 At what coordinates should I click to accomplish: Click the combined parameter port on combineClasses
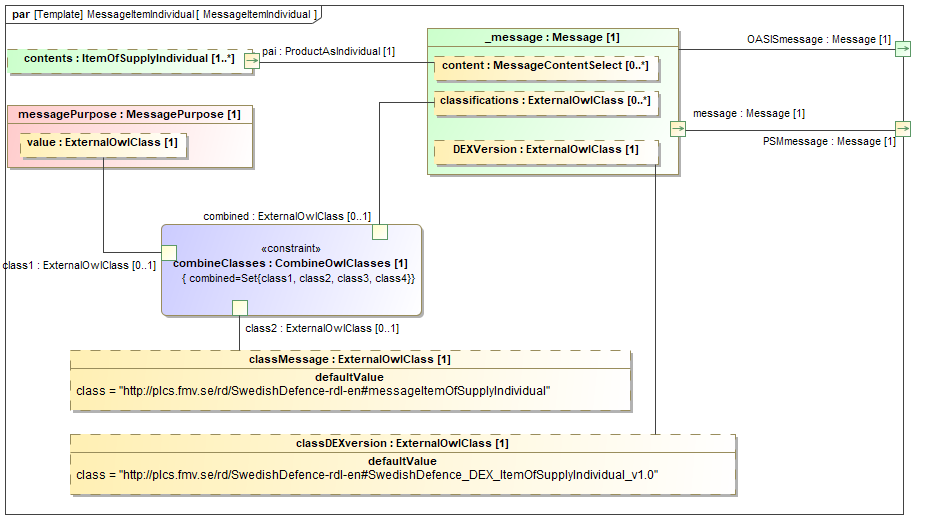click(380, 232)
